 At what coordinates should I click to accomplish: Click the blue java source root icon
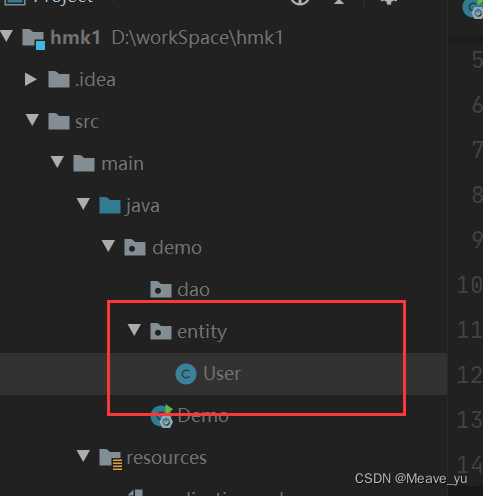pos(110,205)
